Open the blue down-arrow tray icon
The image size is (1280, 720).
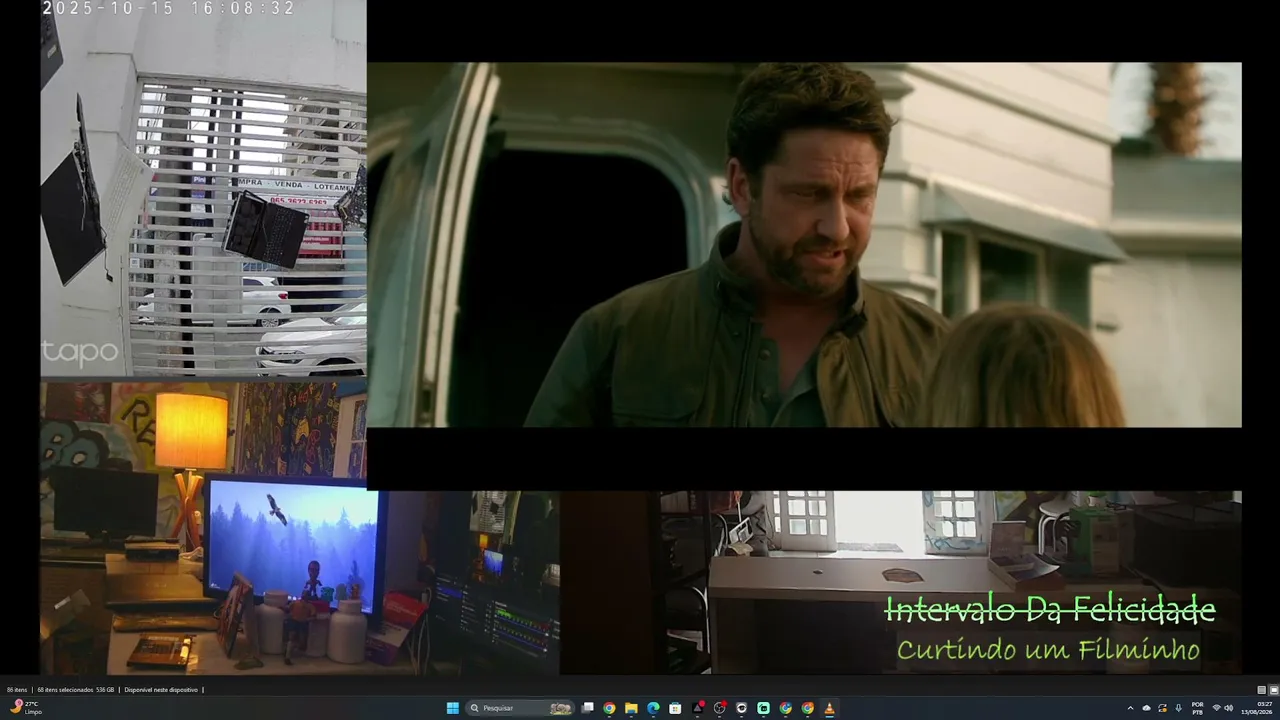1179,708
